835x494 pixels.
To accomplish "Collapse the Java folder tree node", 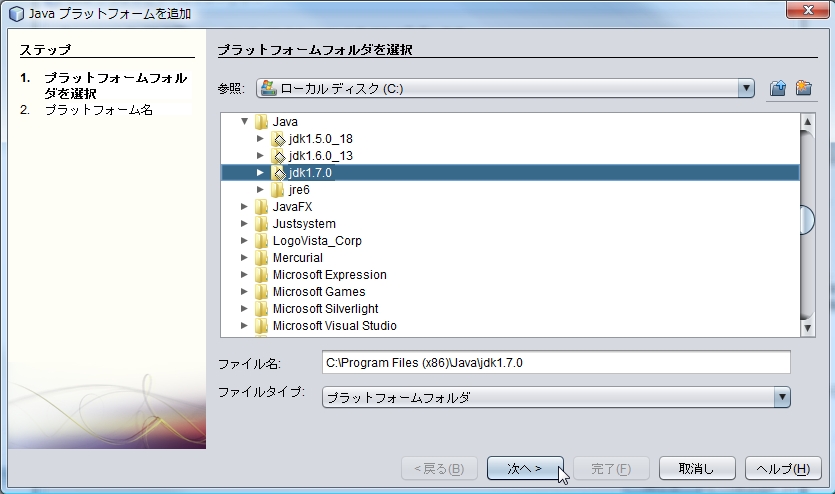I will click(x=244, y=122).
